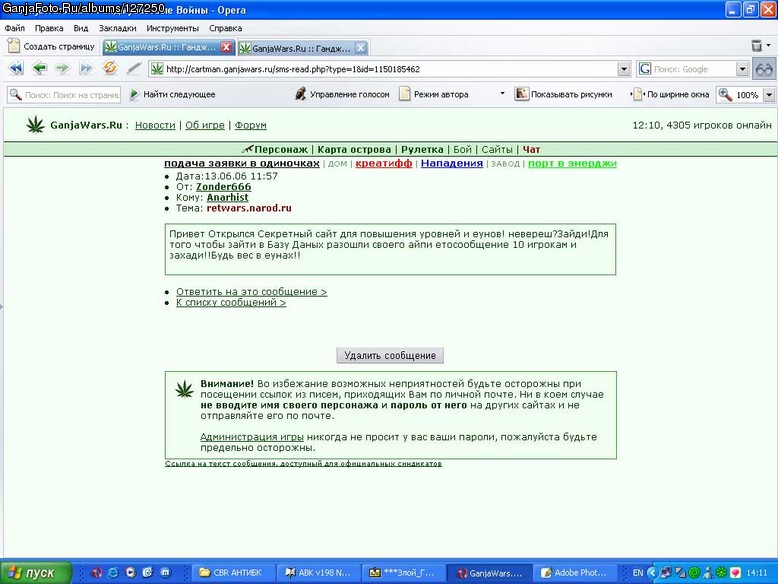Open the Инструменты menu
Viewport: 778px width, 584px height.
[x=172, y=28]
